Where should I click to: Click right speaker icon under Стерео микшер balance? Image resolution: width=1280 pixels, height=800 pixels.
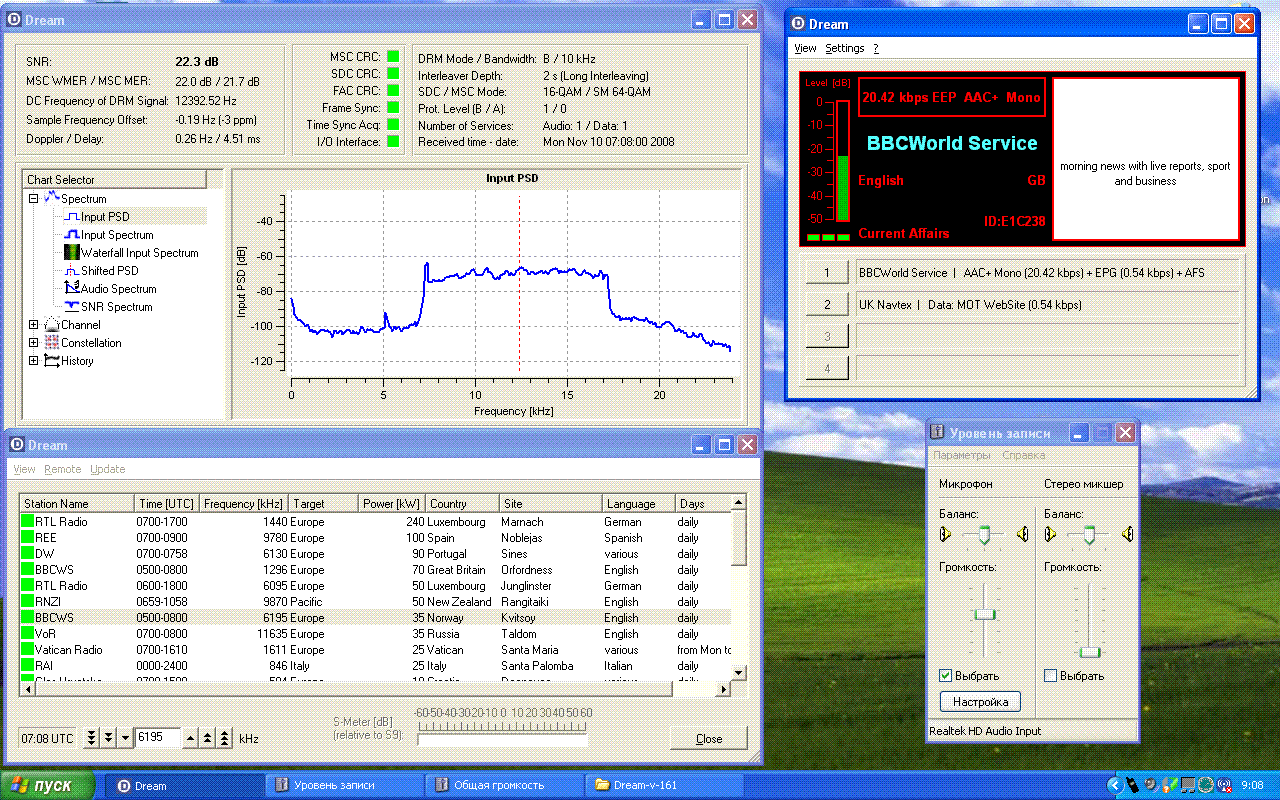(1127, 535)
